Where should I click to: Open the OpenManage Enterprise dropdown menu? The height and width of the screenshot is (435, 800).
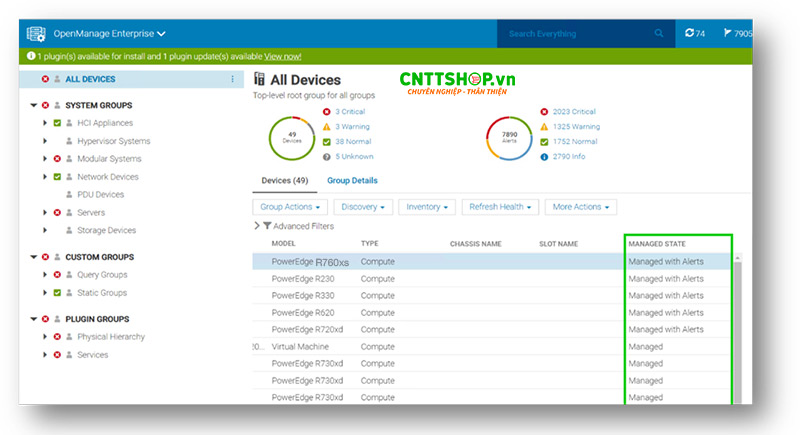pos(110,34)
